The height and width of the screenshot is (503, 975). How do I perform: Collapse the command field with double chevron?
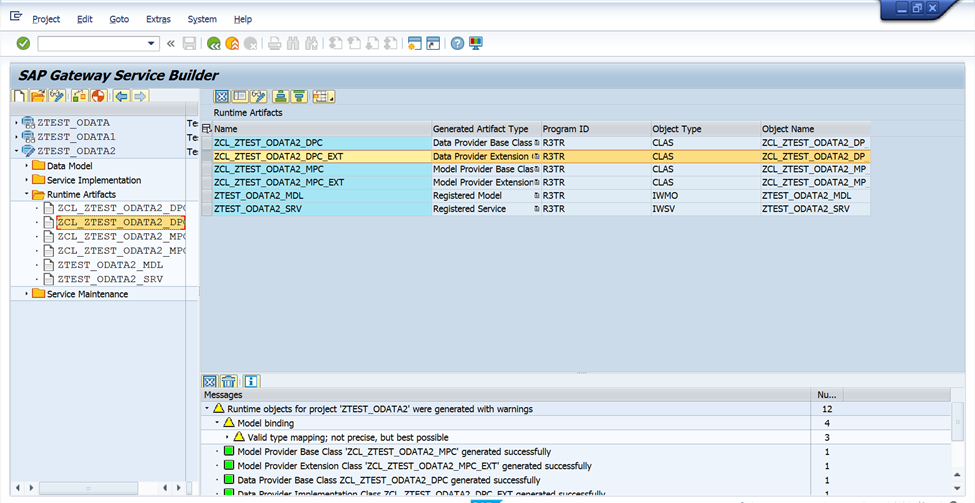(x=170, y=44)
